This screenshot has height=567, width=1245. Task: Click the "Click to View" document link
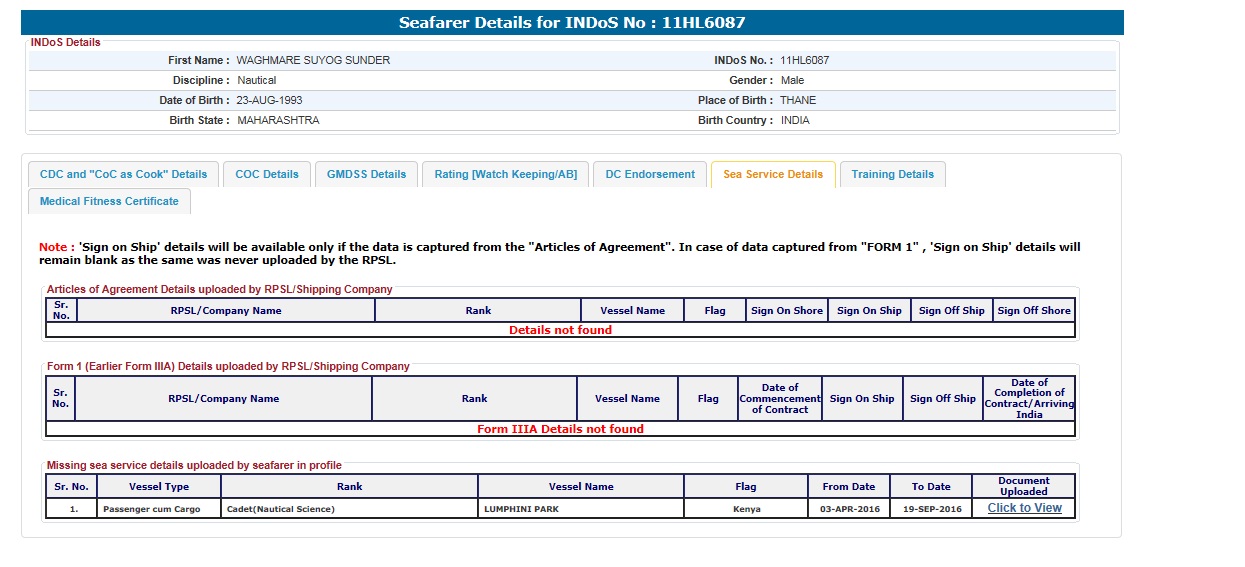pos(1024,508)
